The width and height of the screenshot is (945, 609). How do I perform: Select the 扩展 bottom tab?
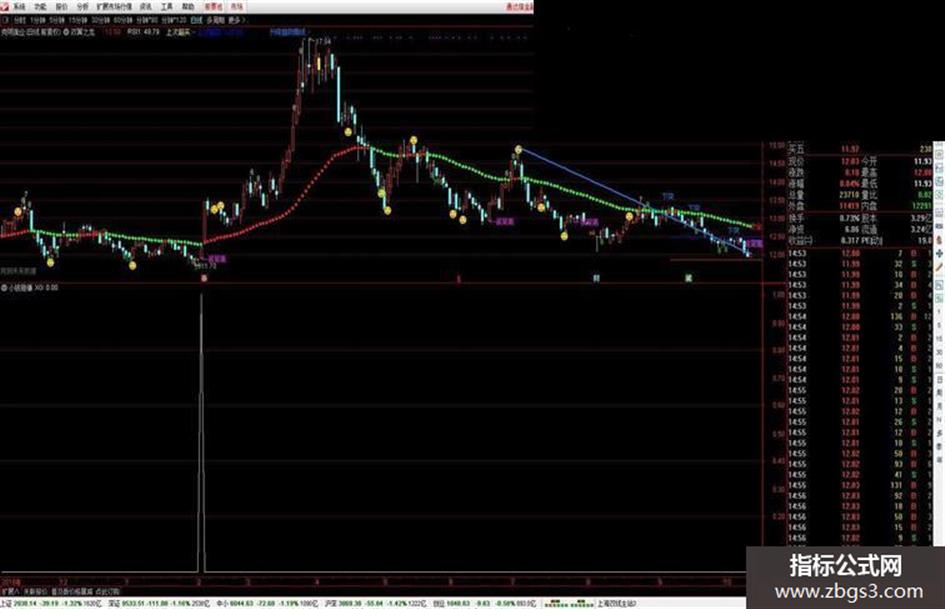10,592
